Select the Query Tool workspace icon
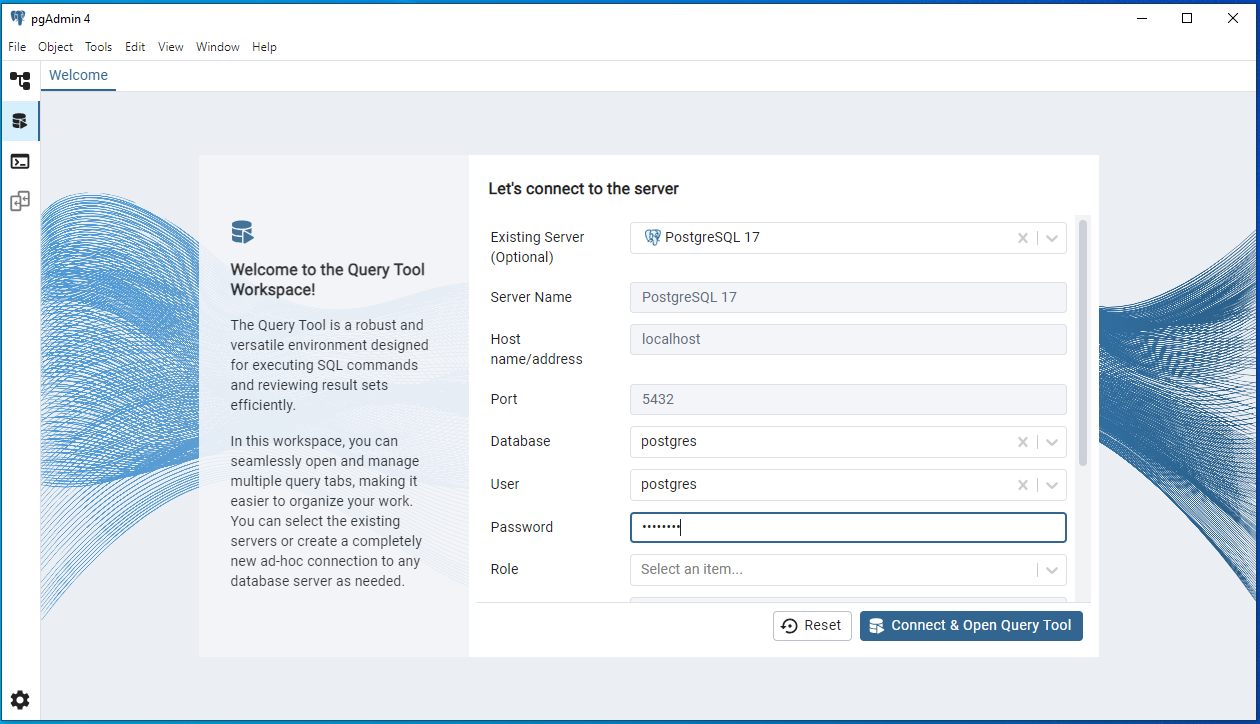Screen dimensions: 1260x724 (20, 121)
